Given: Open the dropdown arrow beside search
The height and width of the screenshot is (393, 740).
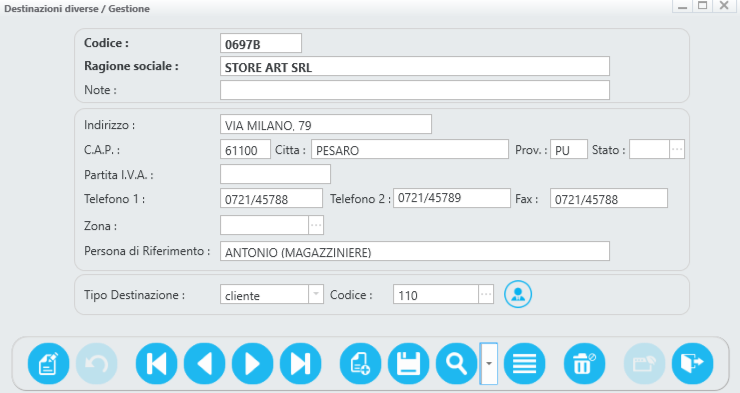Looking at the screenshot, I should (x=489, y=364).
